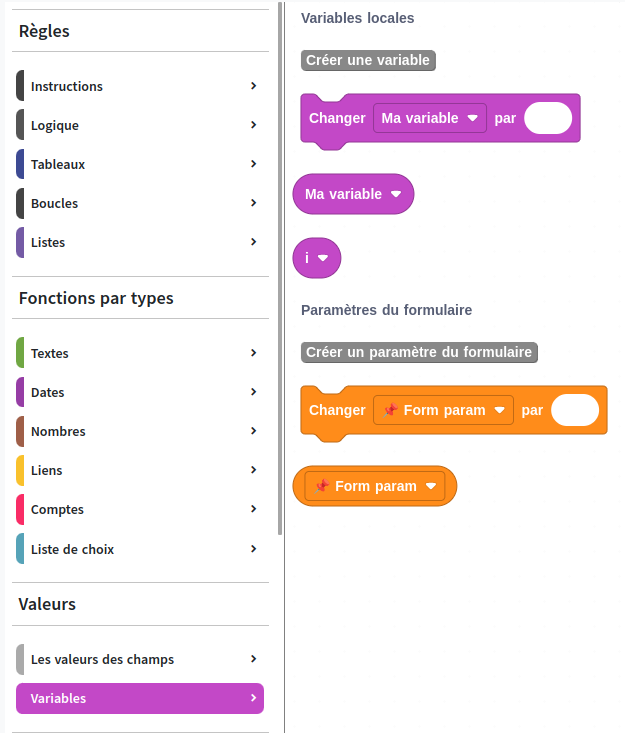Open the Comptes category

coord(57,509)
